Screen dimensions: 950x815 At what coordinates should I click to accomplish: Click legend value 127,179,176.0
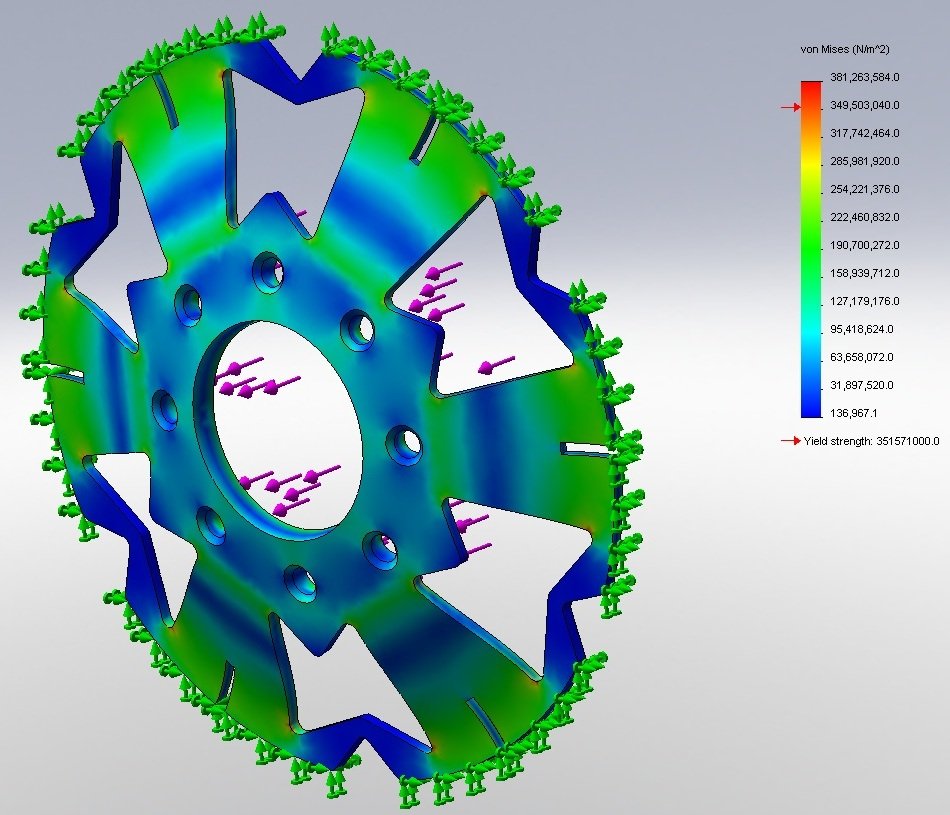click(865, 301)
